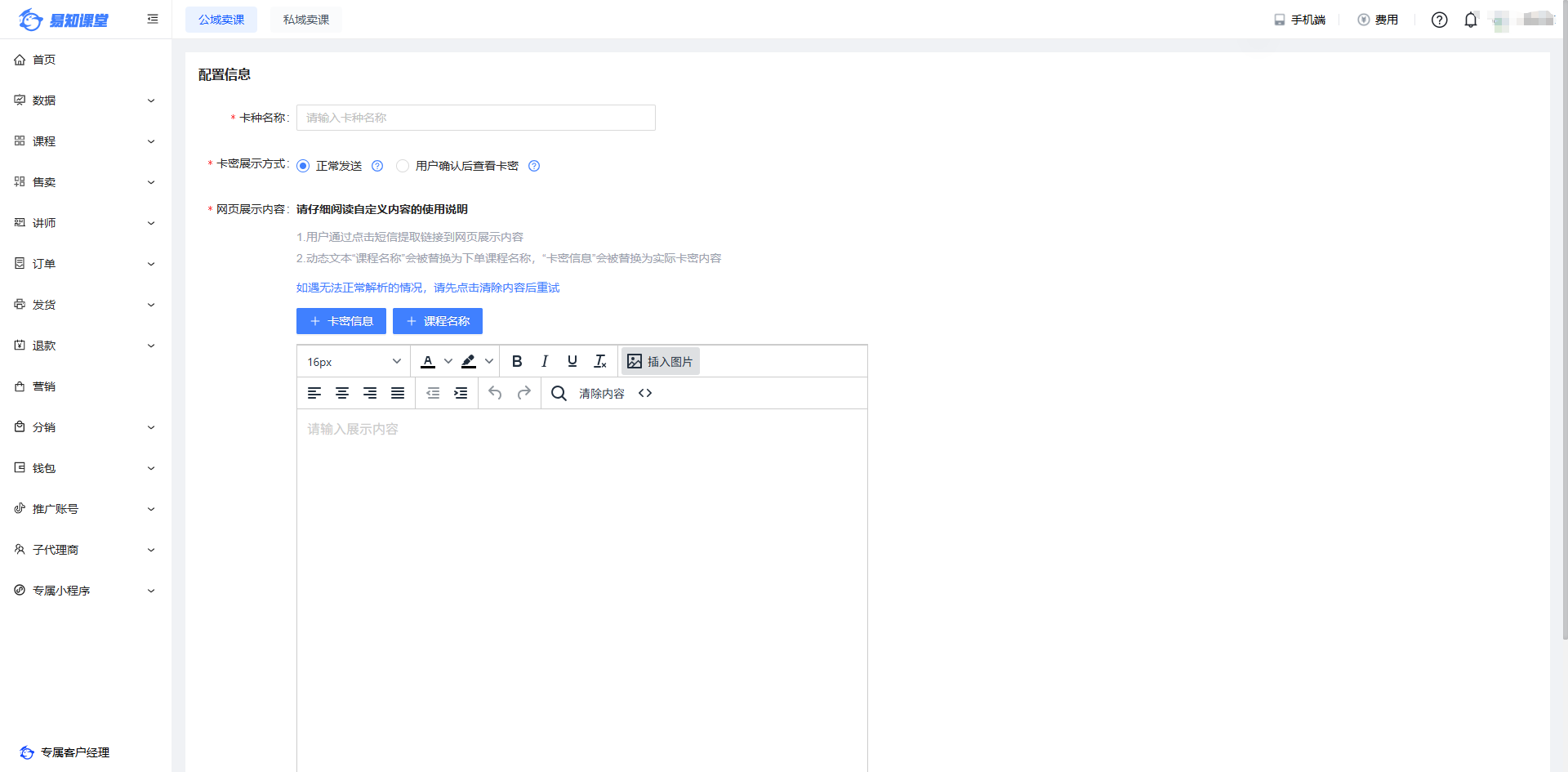Align text right in editor

[x=370, y=393]
